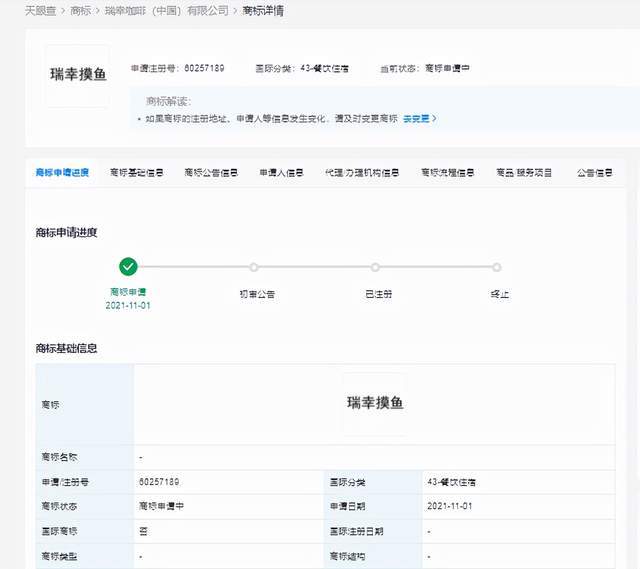640x569 pixels.
Task: Click 商标名称 row label
Action: click(60, 457)
